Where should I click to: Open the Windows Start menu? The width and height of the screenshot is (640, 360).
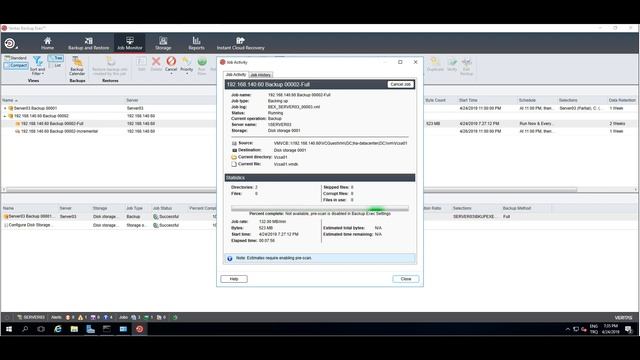tap(9, 329)
